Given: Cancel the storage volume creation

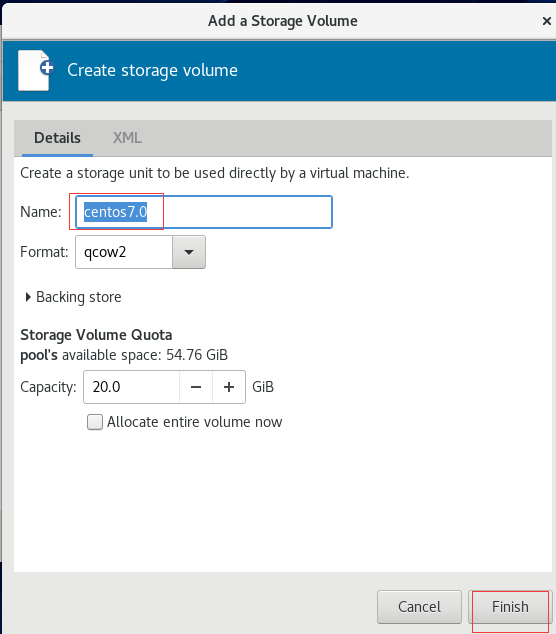Looking at the screenshot, I should pos(419,607).
